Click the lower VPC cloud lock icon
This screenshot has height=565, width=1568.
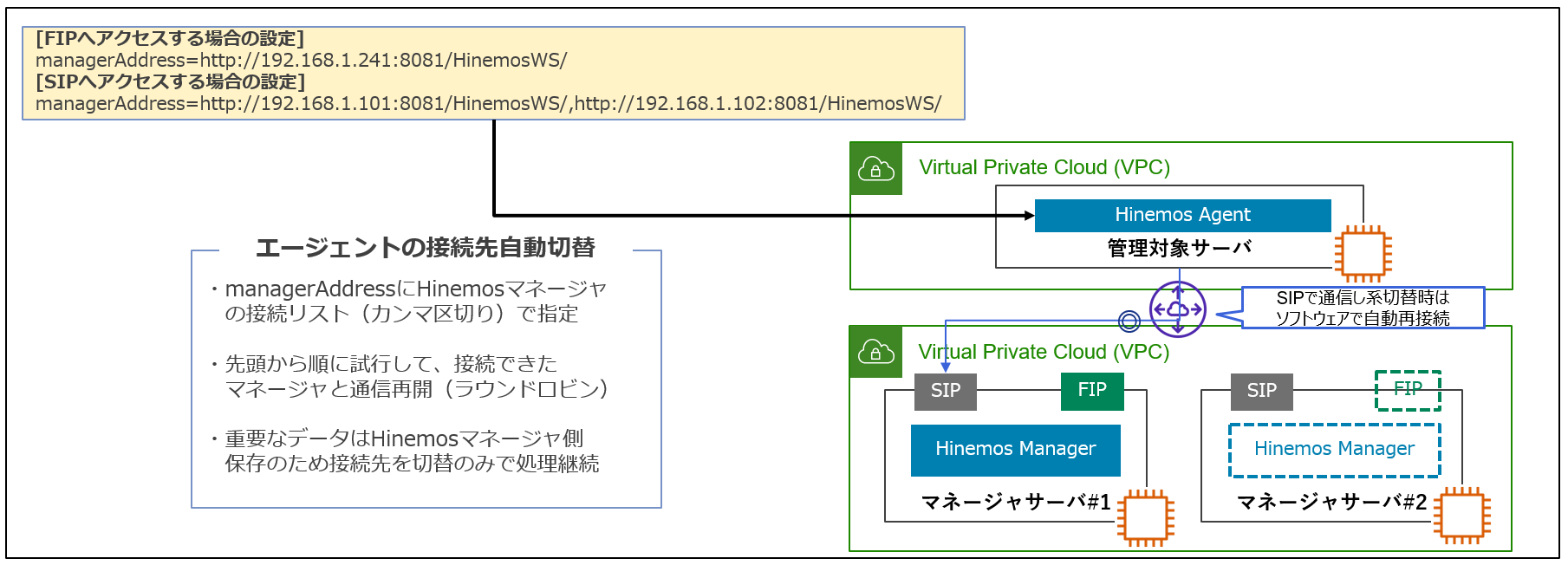coord(876,352)
